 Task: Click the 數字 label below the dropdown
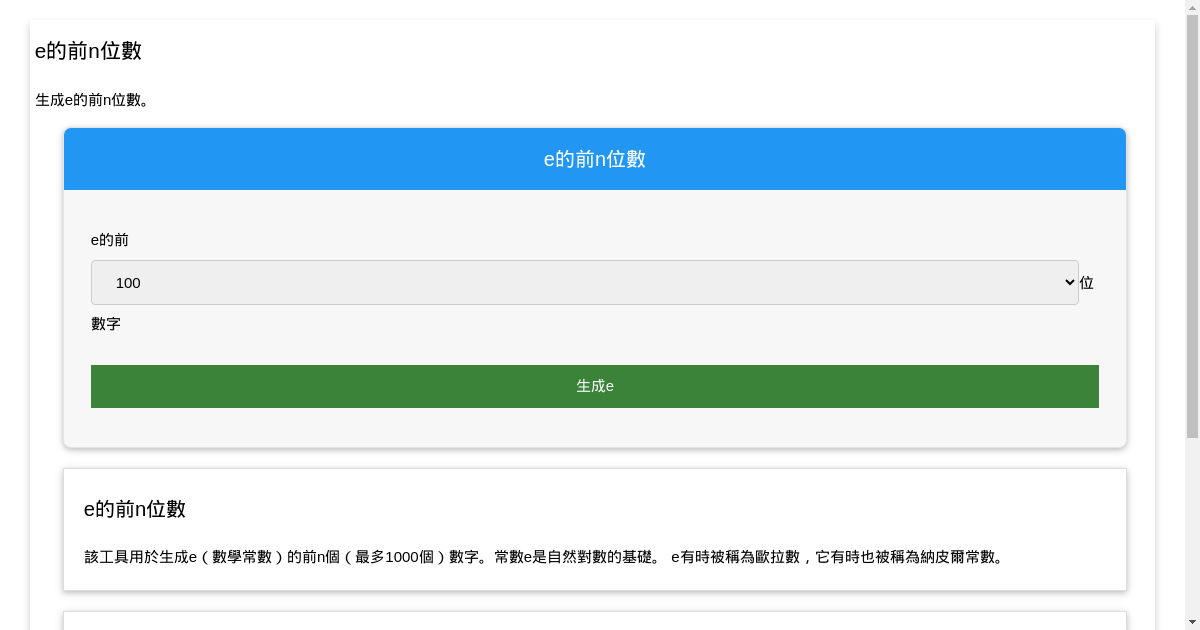coord(106,323)
